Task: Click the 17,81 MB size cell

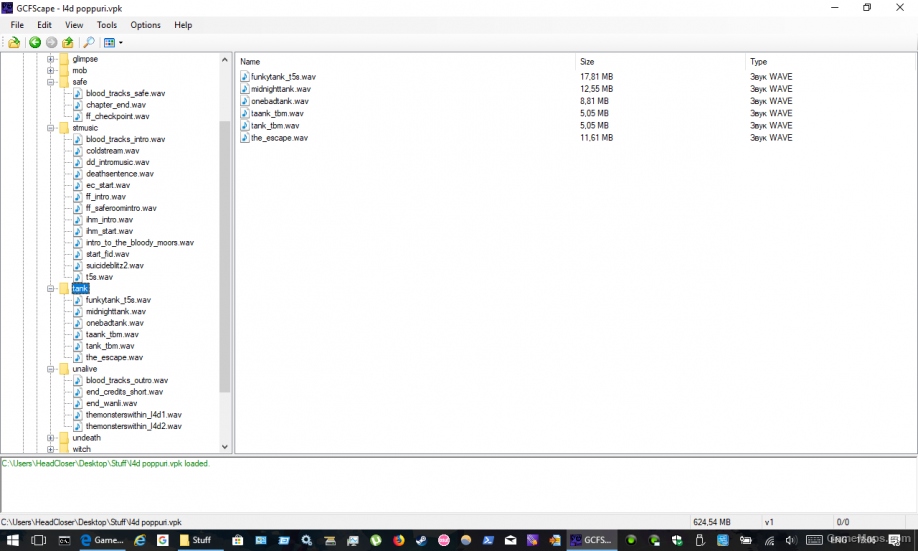Action: pyautogui.click(x=597, y=77)
